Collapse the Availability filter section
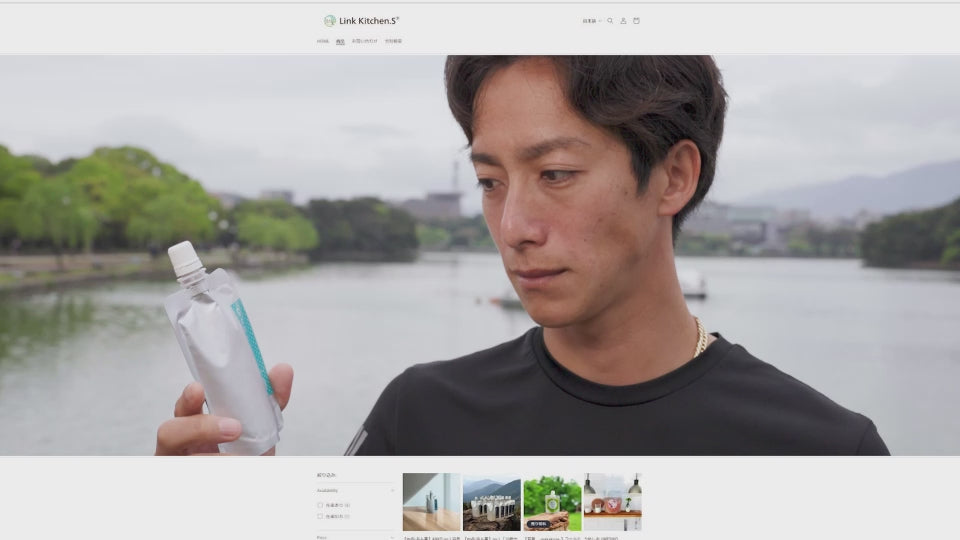Screen dimensions: 960x540 (355, 491)
